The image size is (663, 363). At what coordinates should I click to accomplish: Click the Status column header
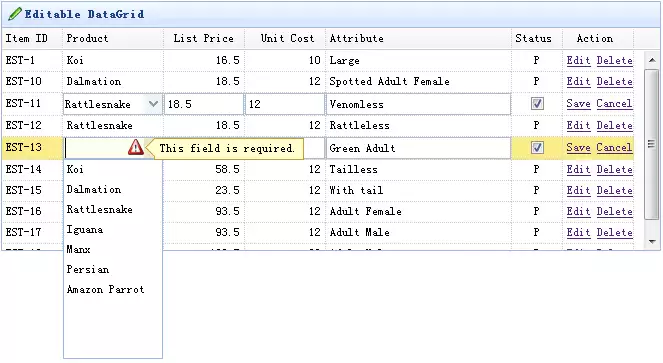click(x=537, y=38)
